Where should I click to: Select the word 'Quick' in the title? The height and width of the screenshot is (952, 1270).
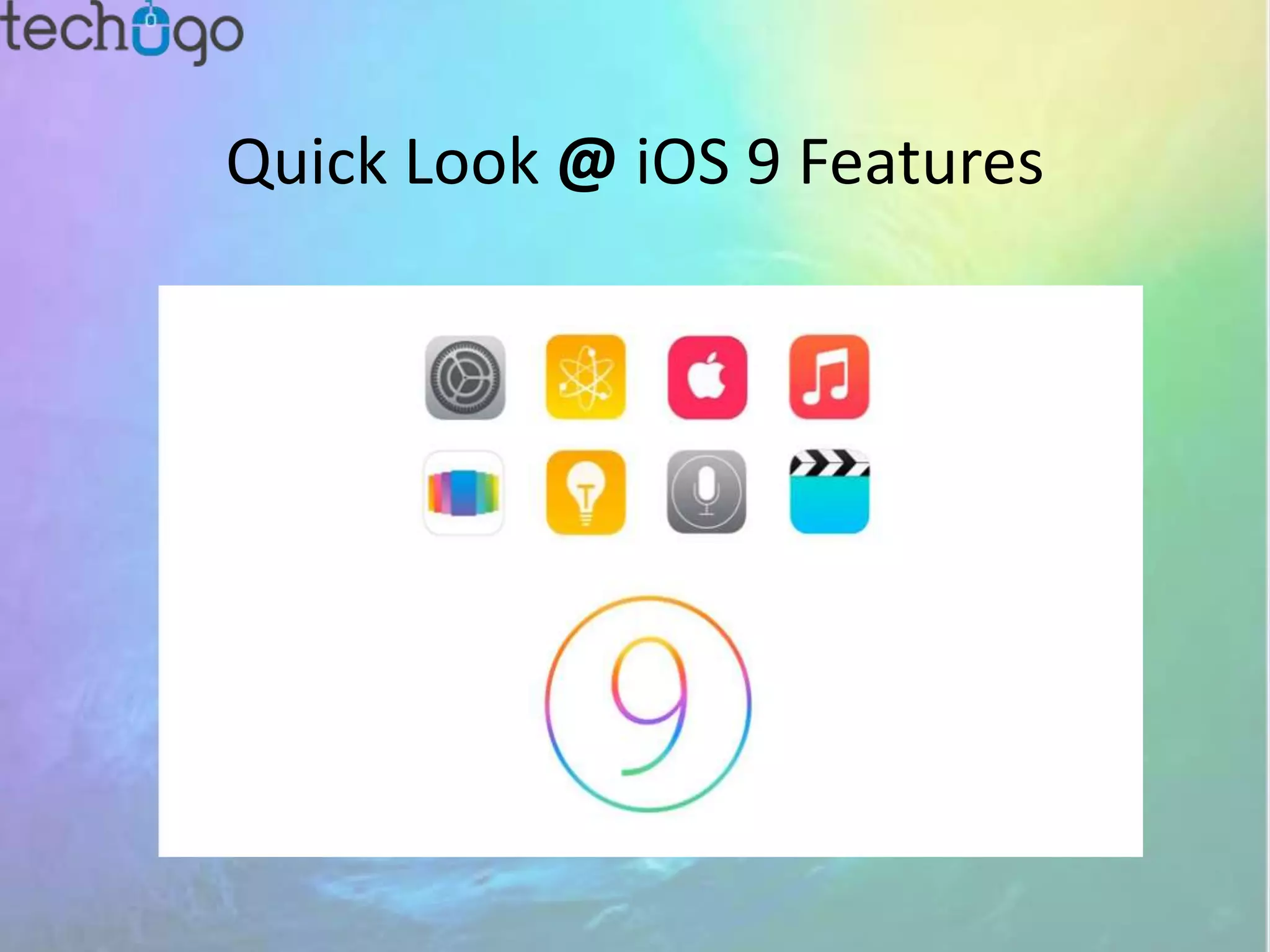pyautogui.click(x=306, y=162)
